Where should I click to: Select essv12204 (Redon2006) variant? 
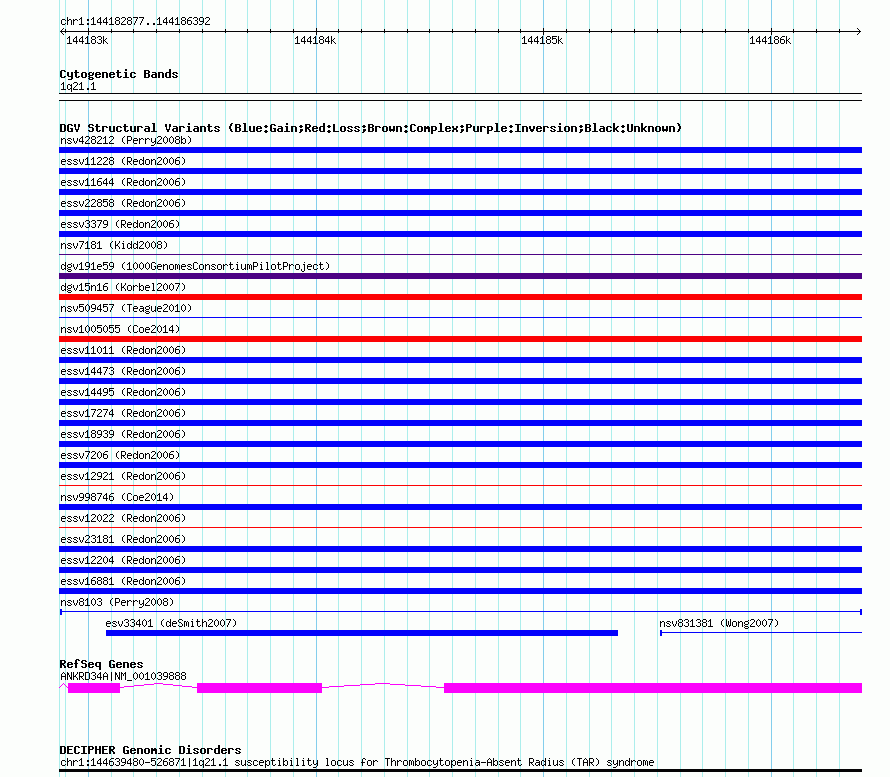[x=123, y=560]
